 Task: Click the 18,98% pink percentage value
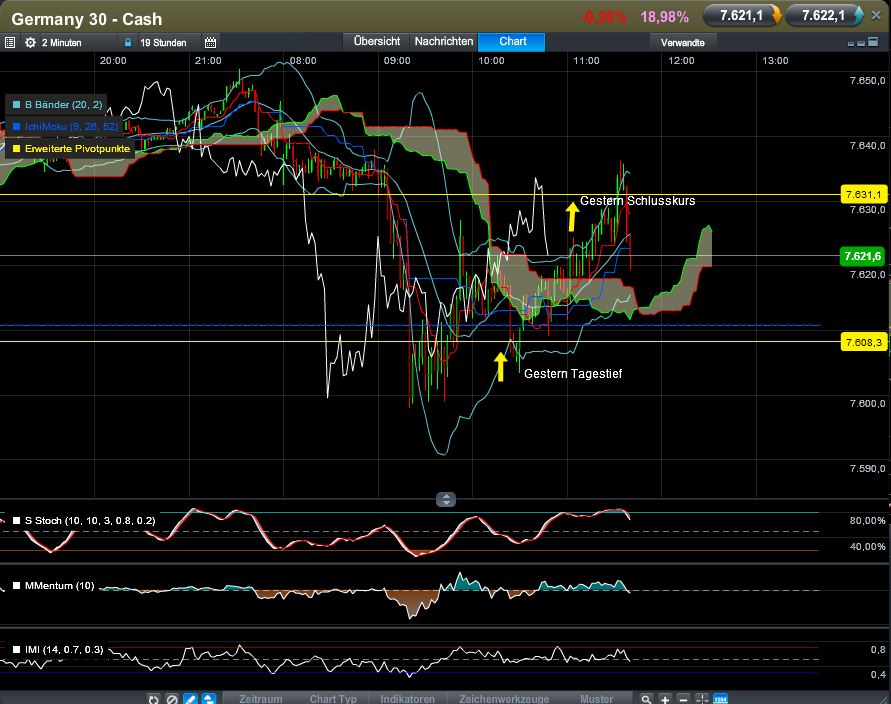665,17
